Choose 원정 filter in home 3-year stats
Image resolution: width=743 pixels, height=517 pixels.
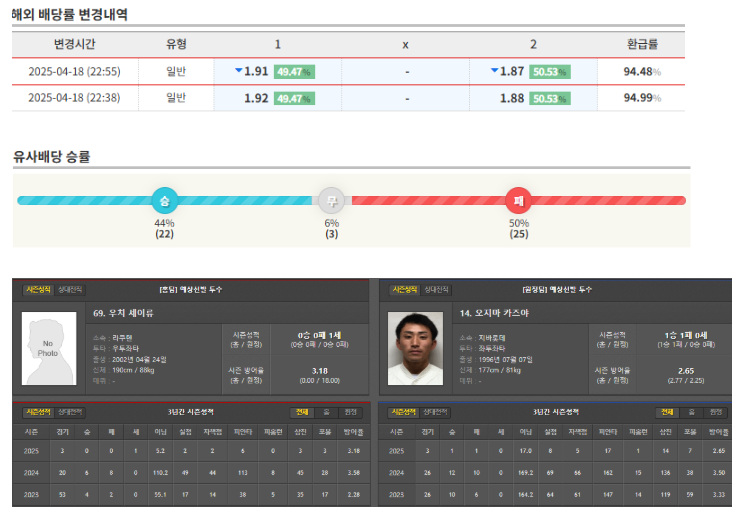pyautogui.click(x=350, y=412)
